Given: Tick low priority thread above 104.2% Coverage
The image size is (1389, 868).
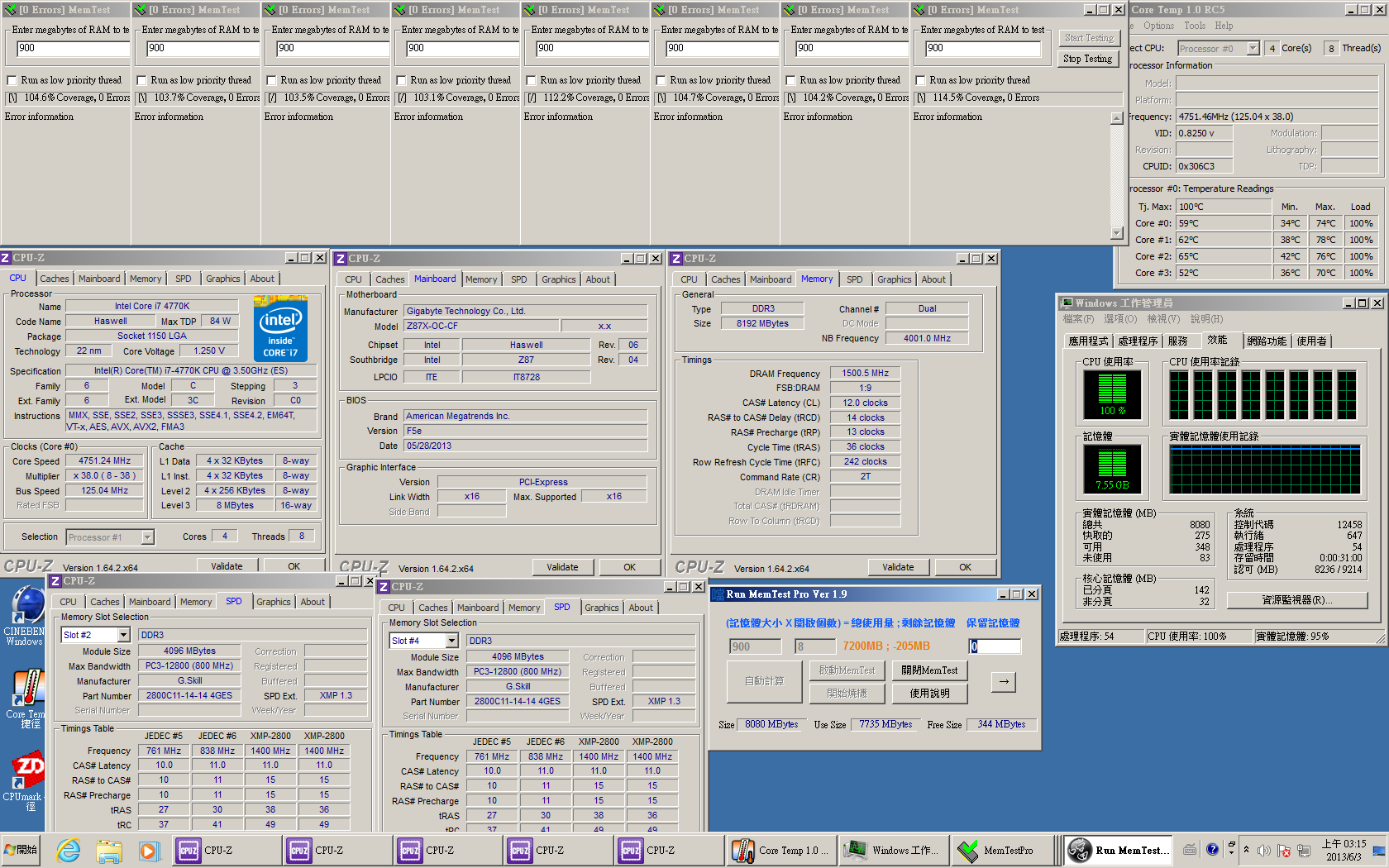Looking at the screenshot, I should click(x=791, y=80).
